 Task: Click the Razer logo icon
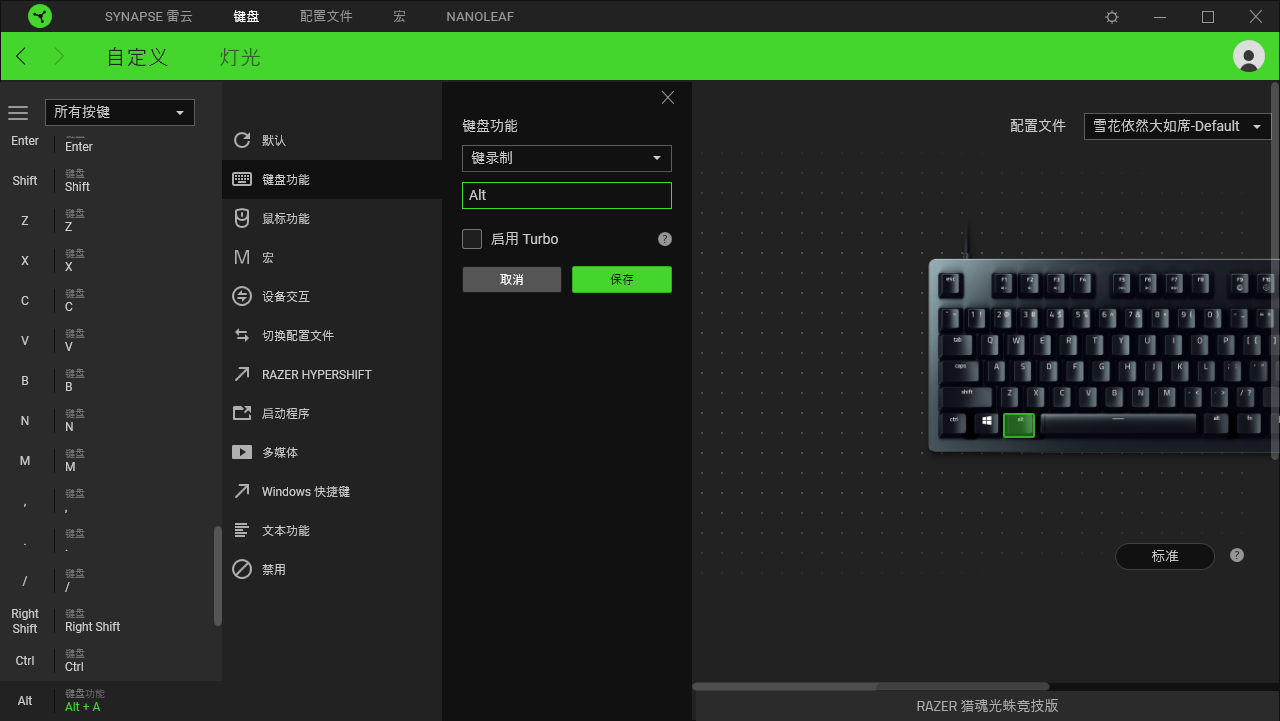[40, 16]
